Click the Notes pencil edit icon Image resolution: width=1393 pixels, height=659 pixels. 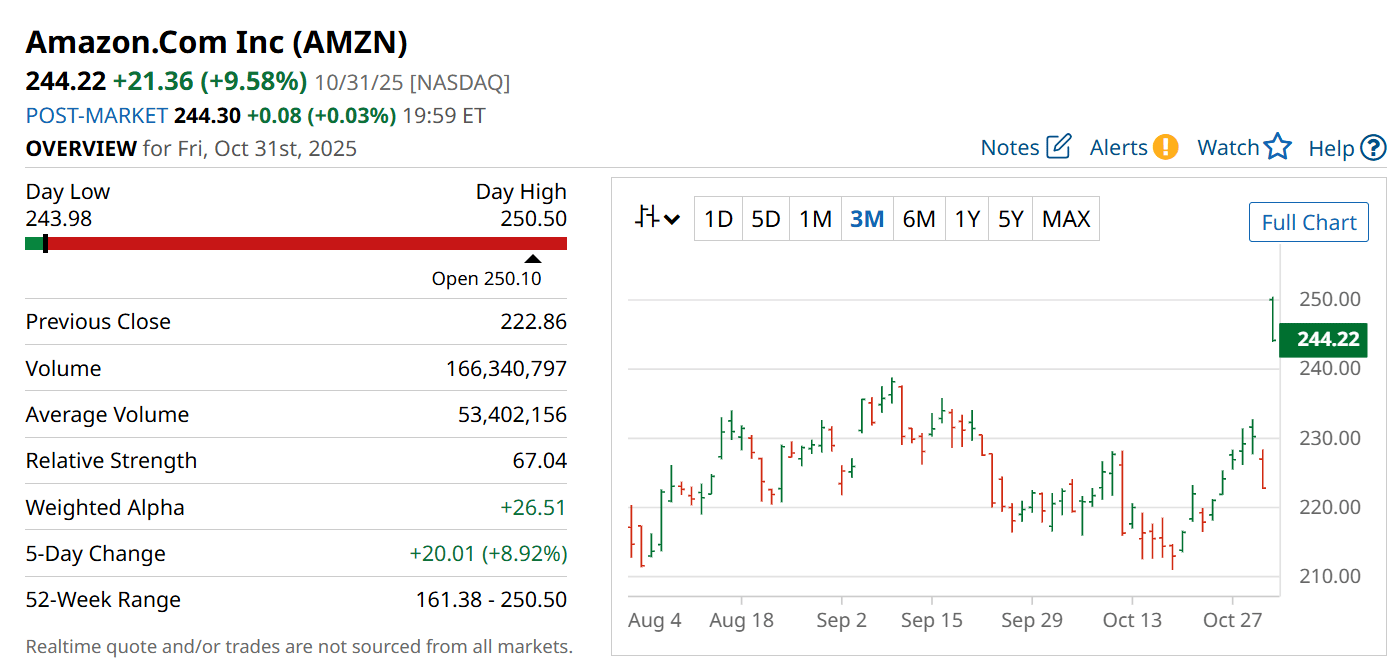pyautogui.click(x=1058, y=147)
